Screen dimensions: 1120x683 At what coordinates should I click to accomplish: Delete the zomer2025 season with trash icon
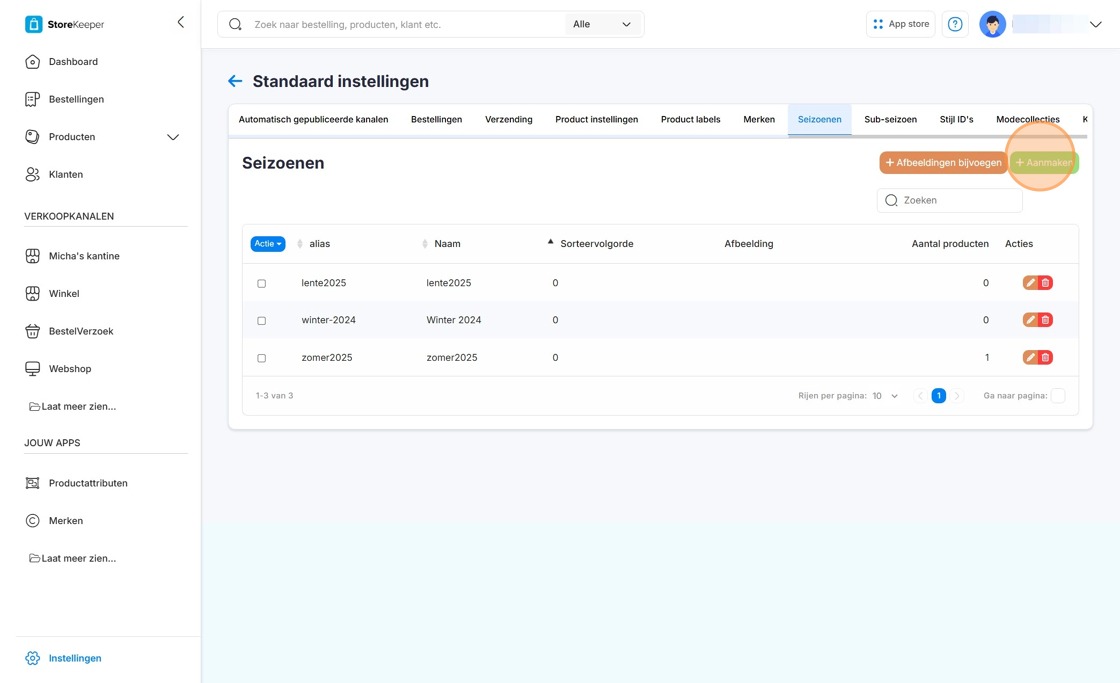[1045, 357]
